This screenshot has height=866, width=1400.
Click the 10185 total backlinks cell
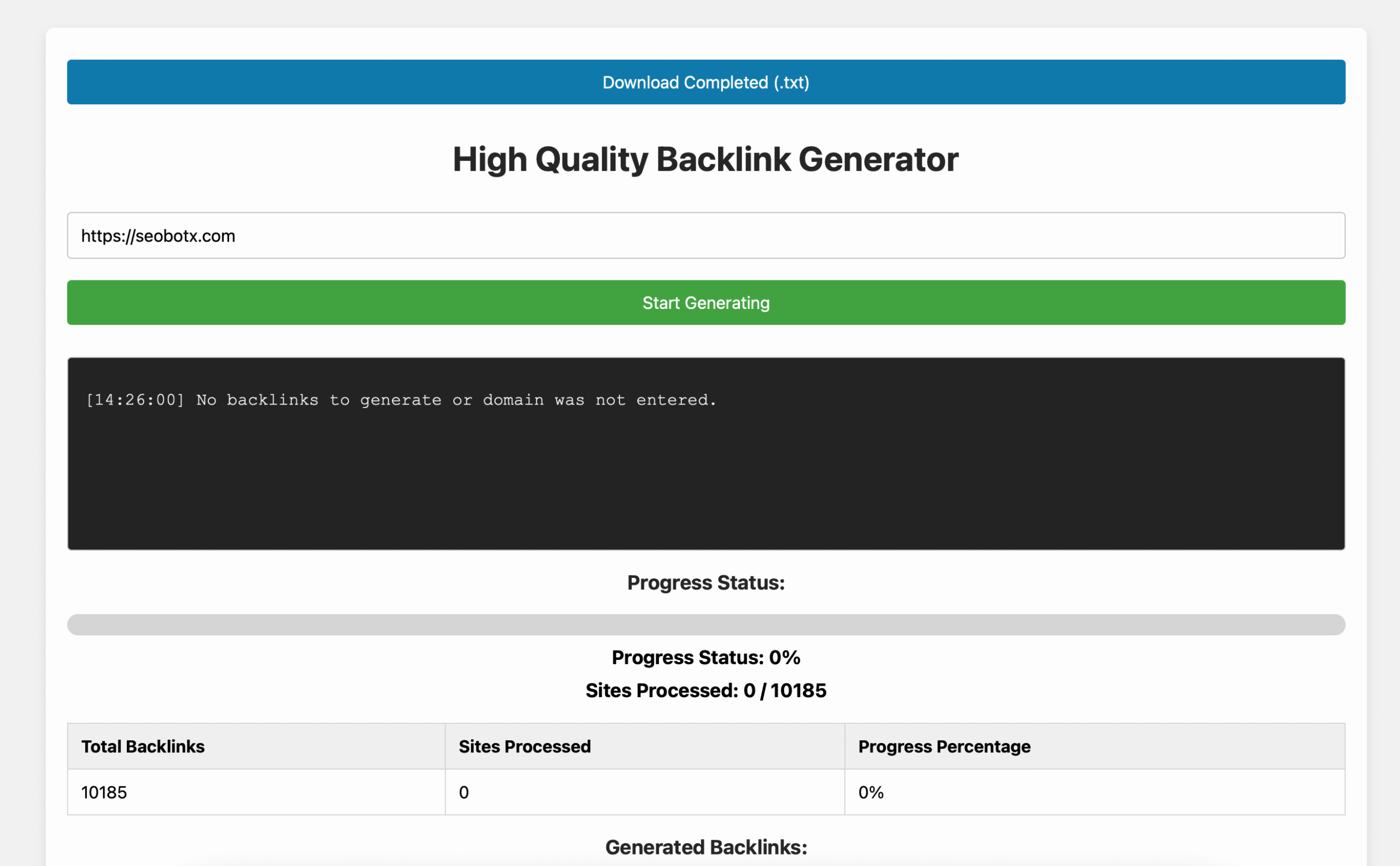[x=256, y=792]
